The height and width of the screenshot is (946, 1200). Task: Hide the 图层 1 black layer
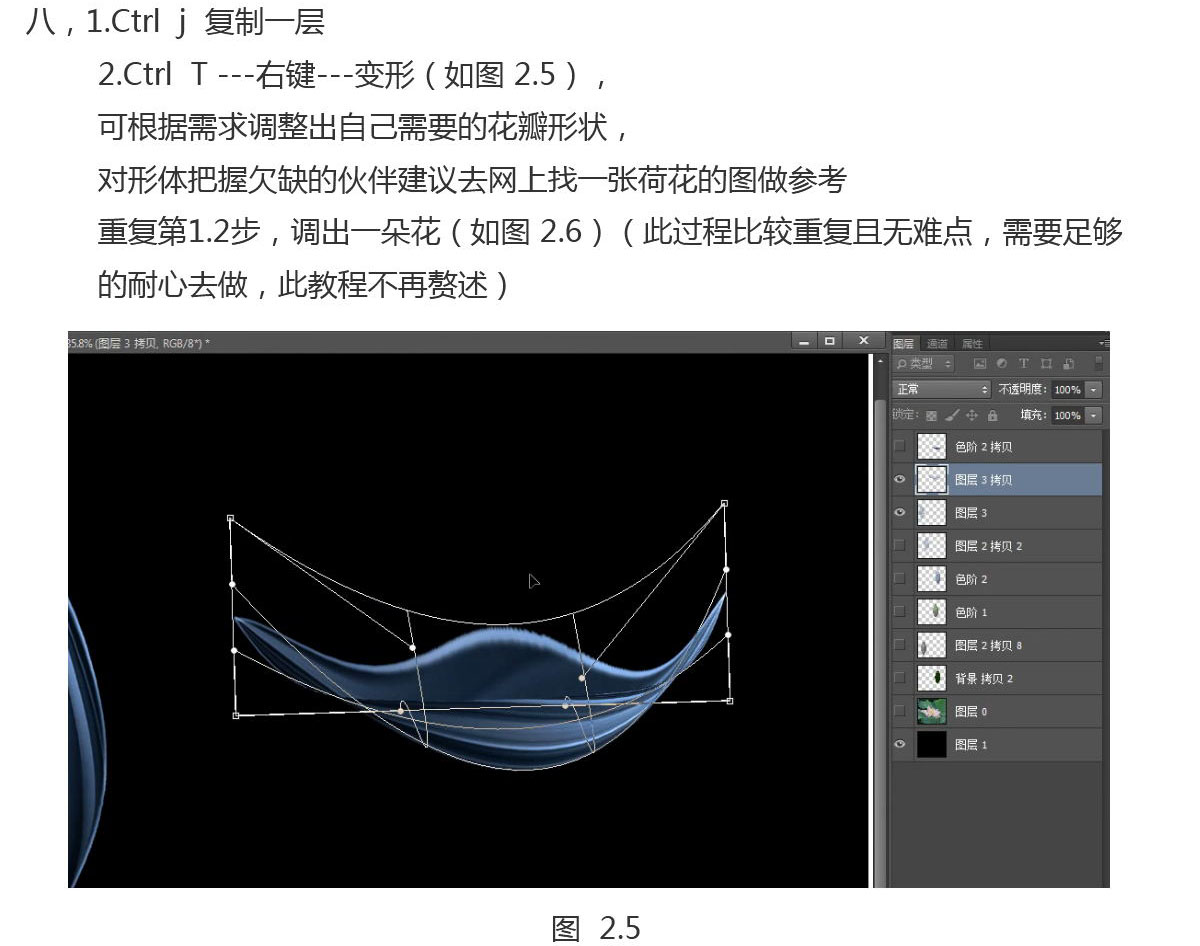(x=900, y=744)
